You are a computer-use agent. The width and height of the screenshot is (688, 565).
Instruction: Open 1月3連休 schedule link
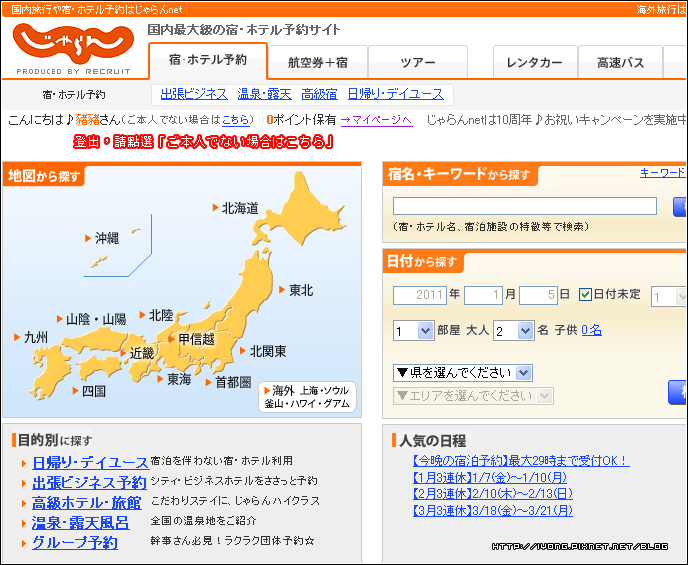(x=490, y=477)
